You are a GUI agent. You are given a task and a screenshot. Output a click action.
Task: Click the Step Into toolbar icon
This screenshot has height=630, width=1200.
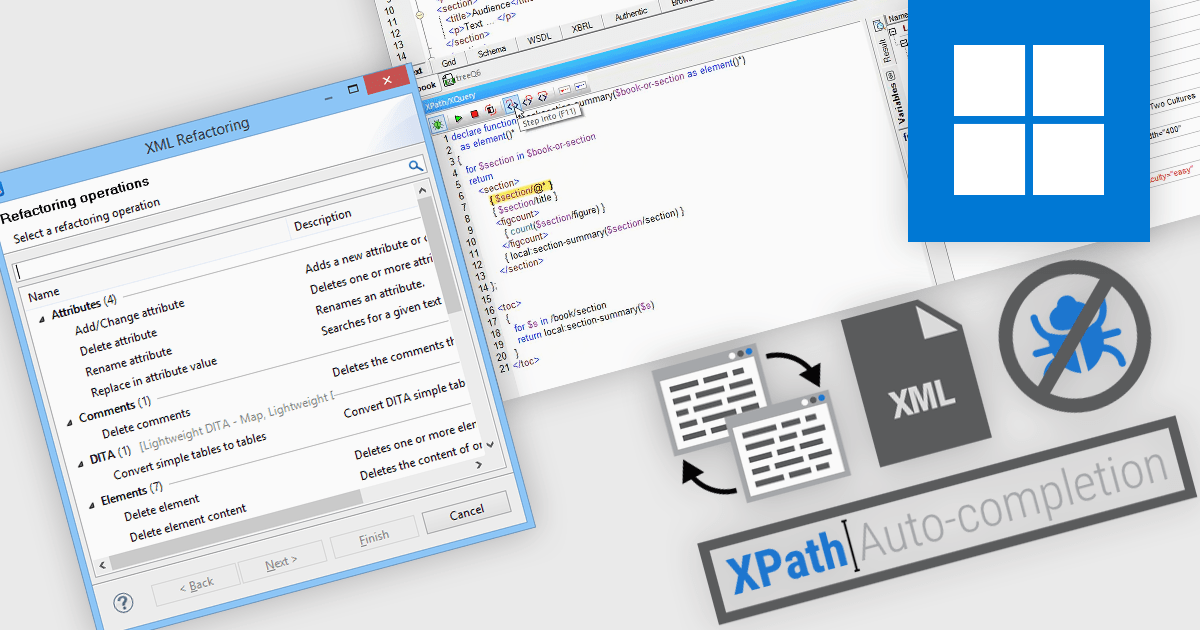click(x=511, y=104)
